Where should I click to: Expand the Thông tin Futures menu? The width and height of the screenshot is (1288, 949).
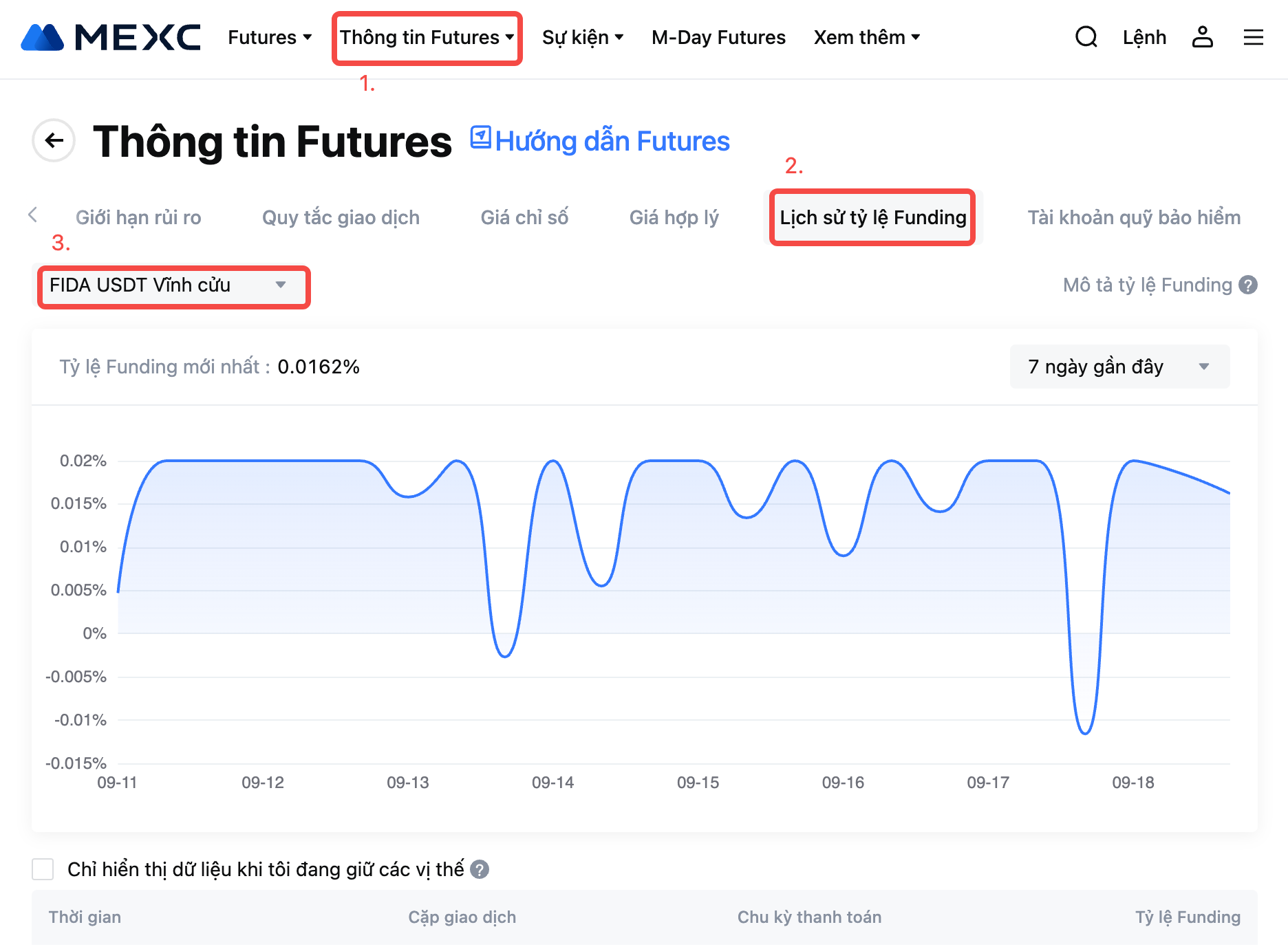pos(427,38)
